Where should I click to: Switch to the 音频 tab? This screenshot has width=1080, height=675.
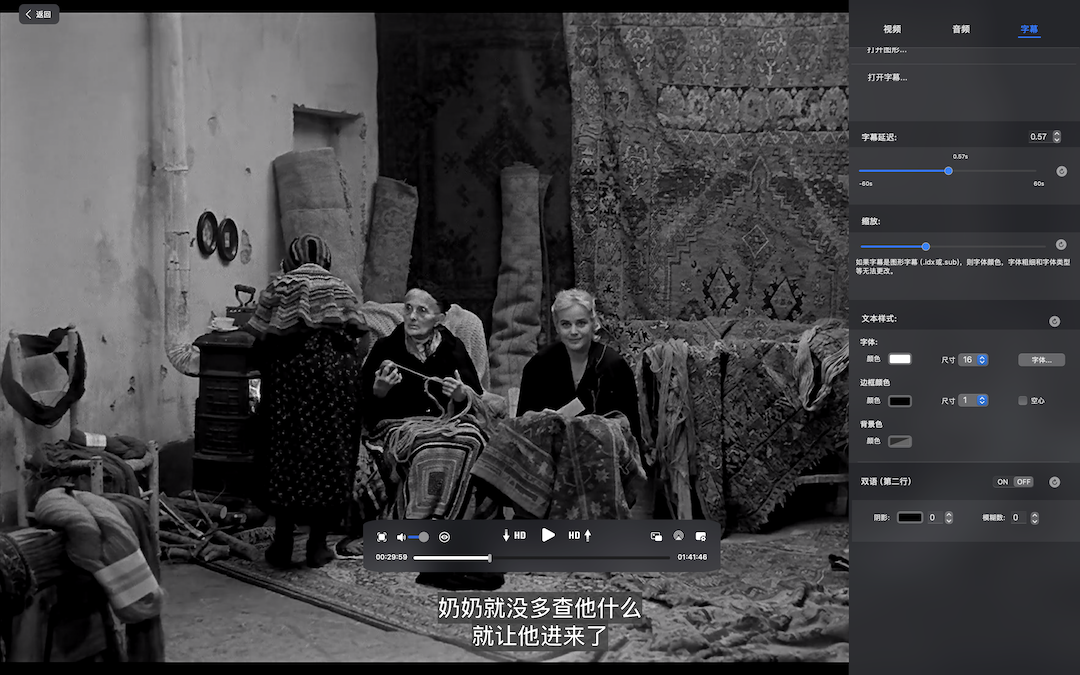(961, 29)
